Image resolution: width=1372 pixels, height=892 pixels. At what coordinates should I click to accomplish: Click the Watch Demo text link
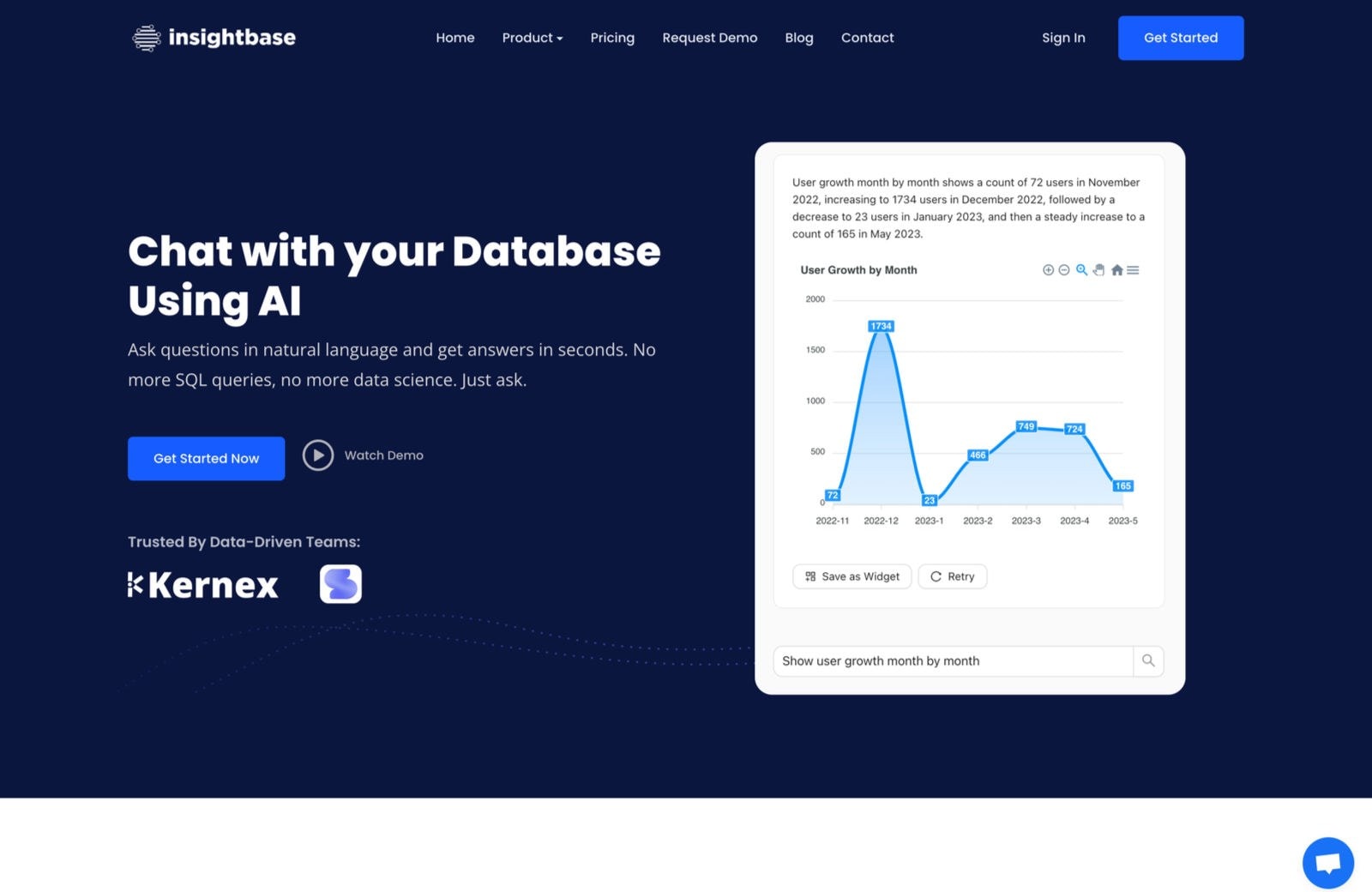(x=384, y=455)
